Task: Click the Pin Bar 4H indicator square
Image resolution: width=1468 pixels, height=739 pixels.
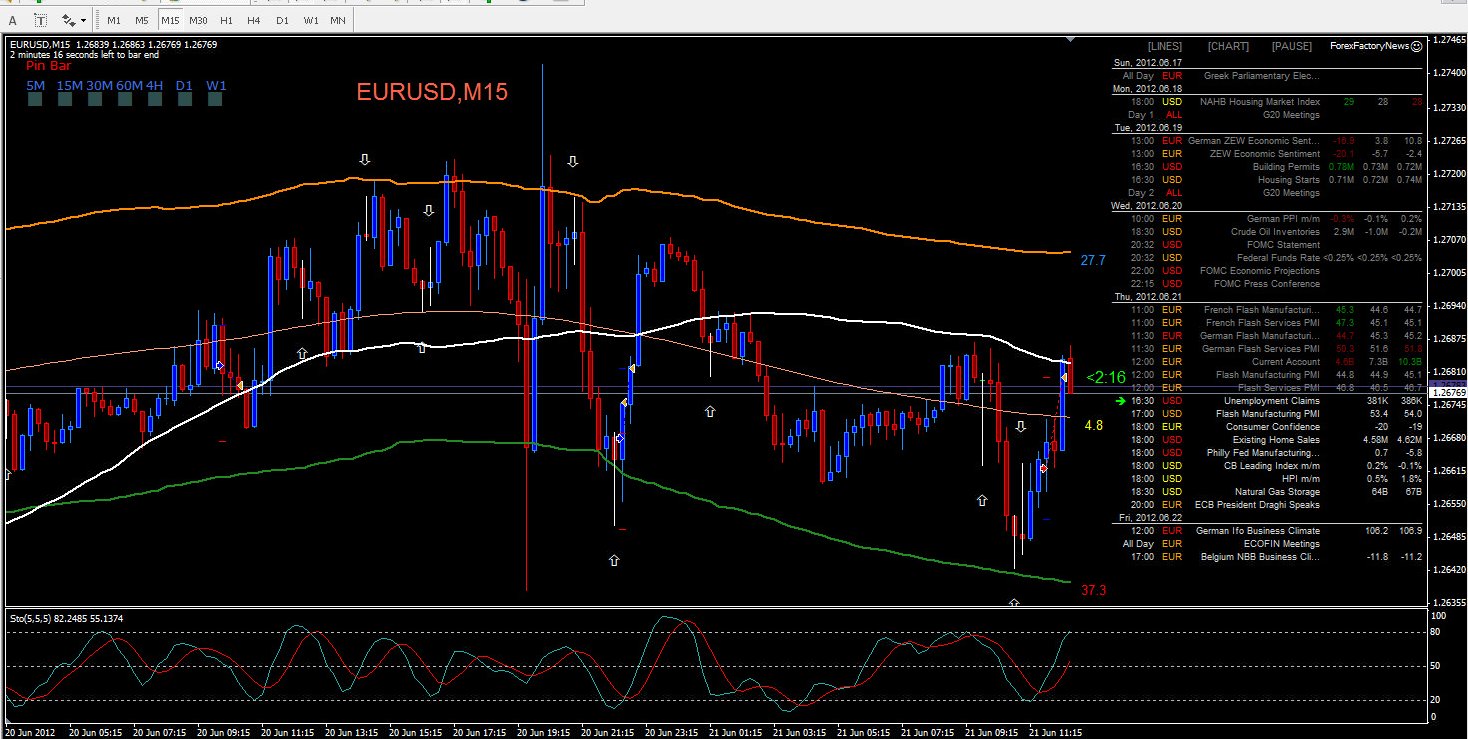Action: point(155,101)
